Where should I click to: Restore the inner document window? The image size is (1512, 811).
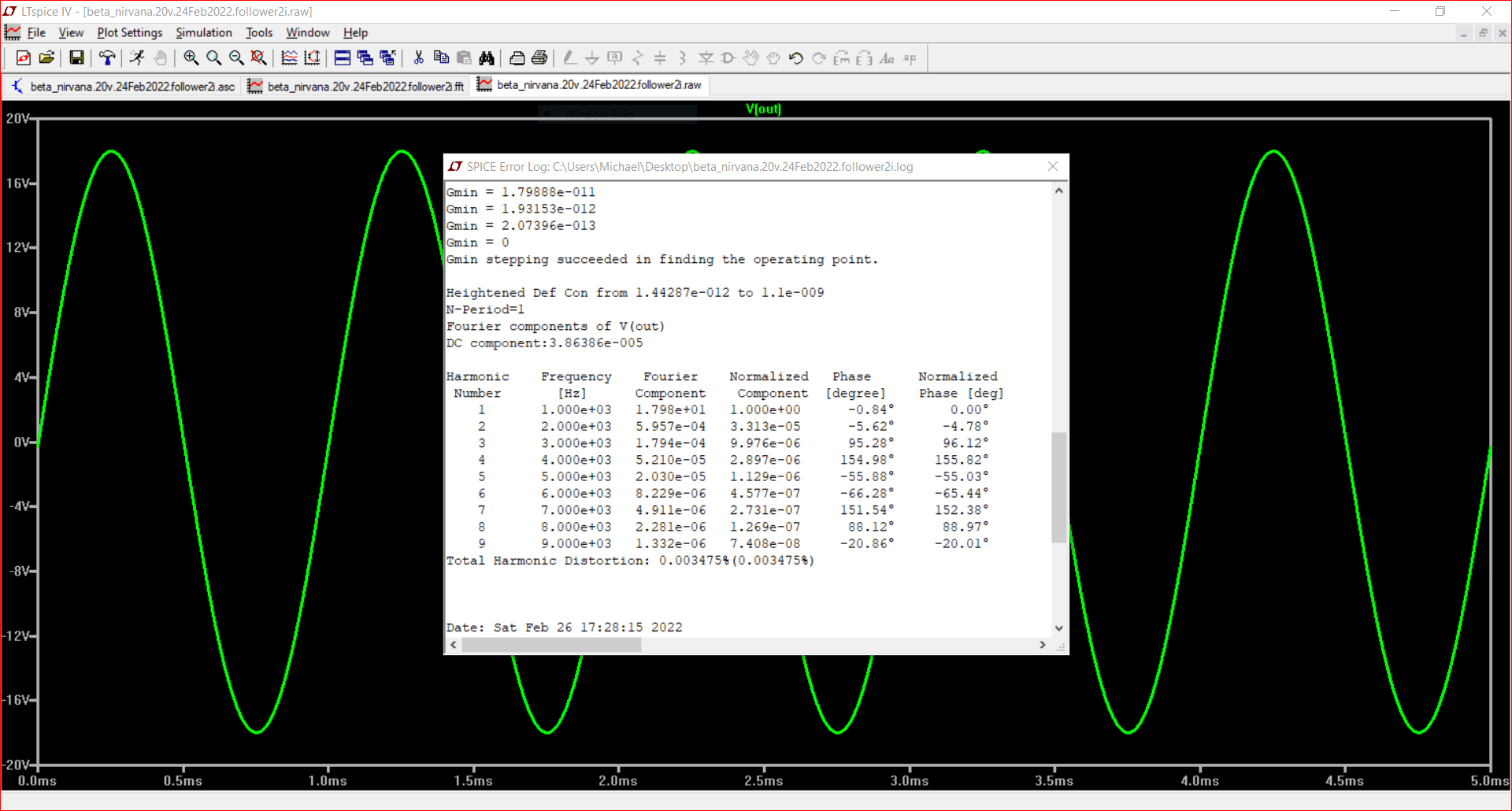click(1483, 33)
